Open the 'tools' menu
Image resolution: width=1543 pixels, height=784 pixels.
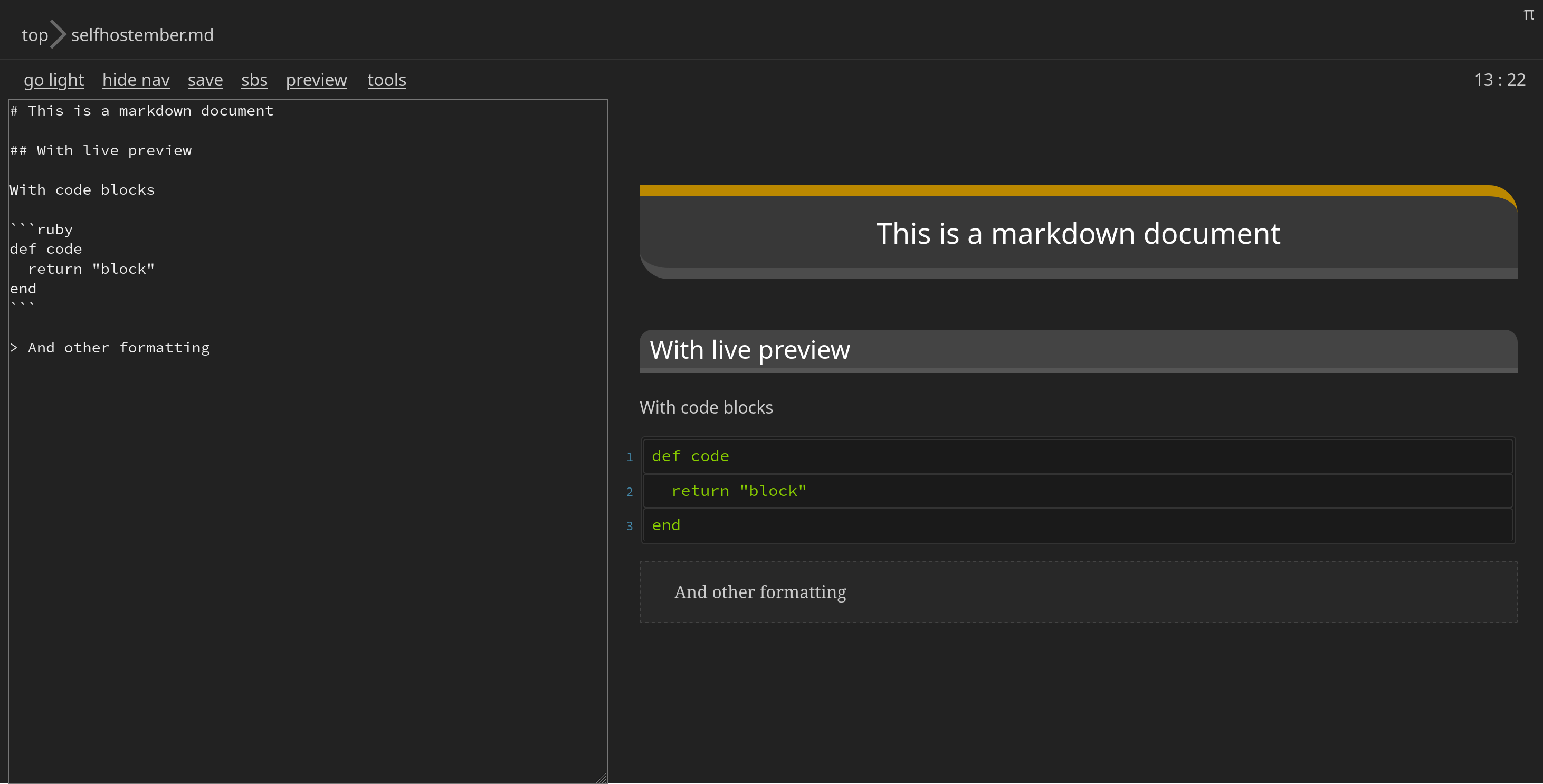click(x=387, y=80)
